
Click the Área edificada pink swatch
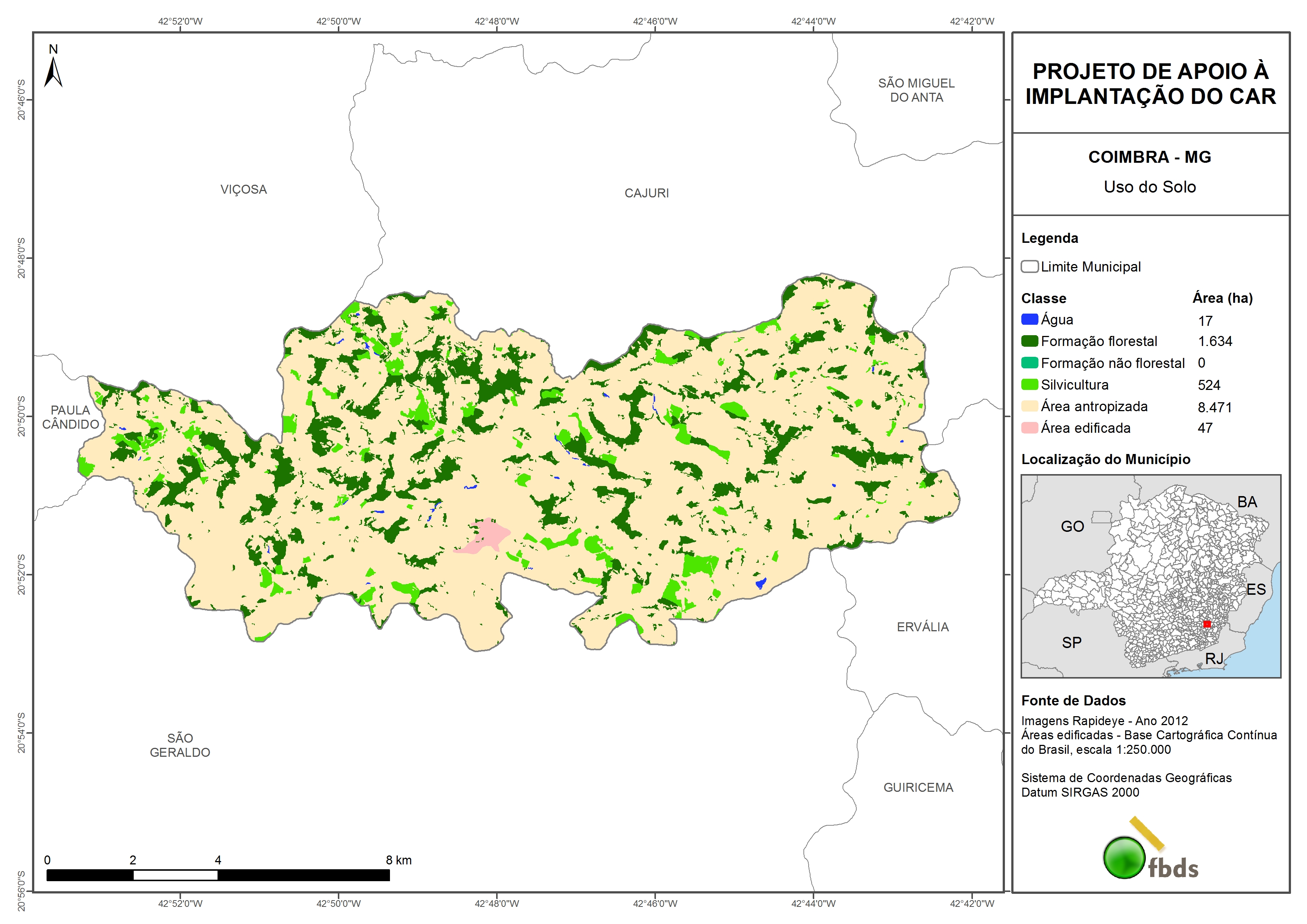coord(1029,428)
